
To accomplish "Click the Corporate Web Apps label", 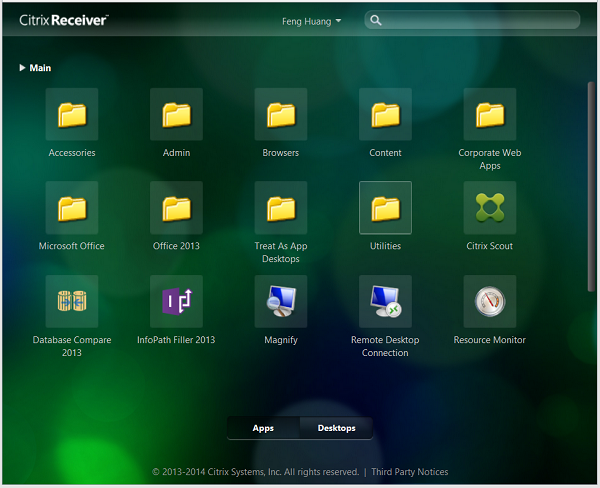I will click(x=490, y=159).
